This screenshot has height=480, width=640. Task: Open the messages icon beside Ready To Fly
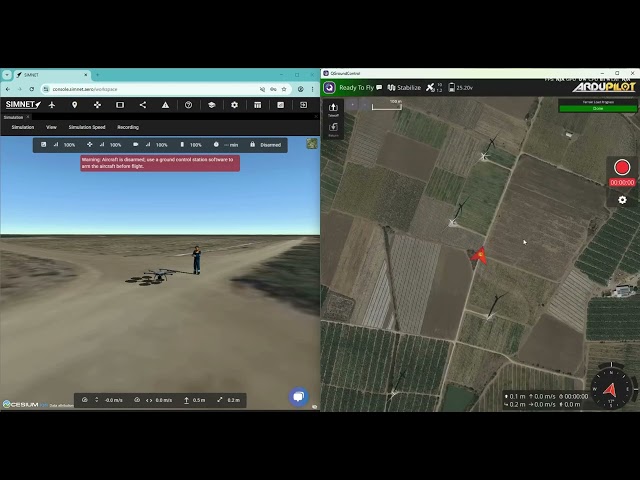pyautogui.click(x=379, y=87)
